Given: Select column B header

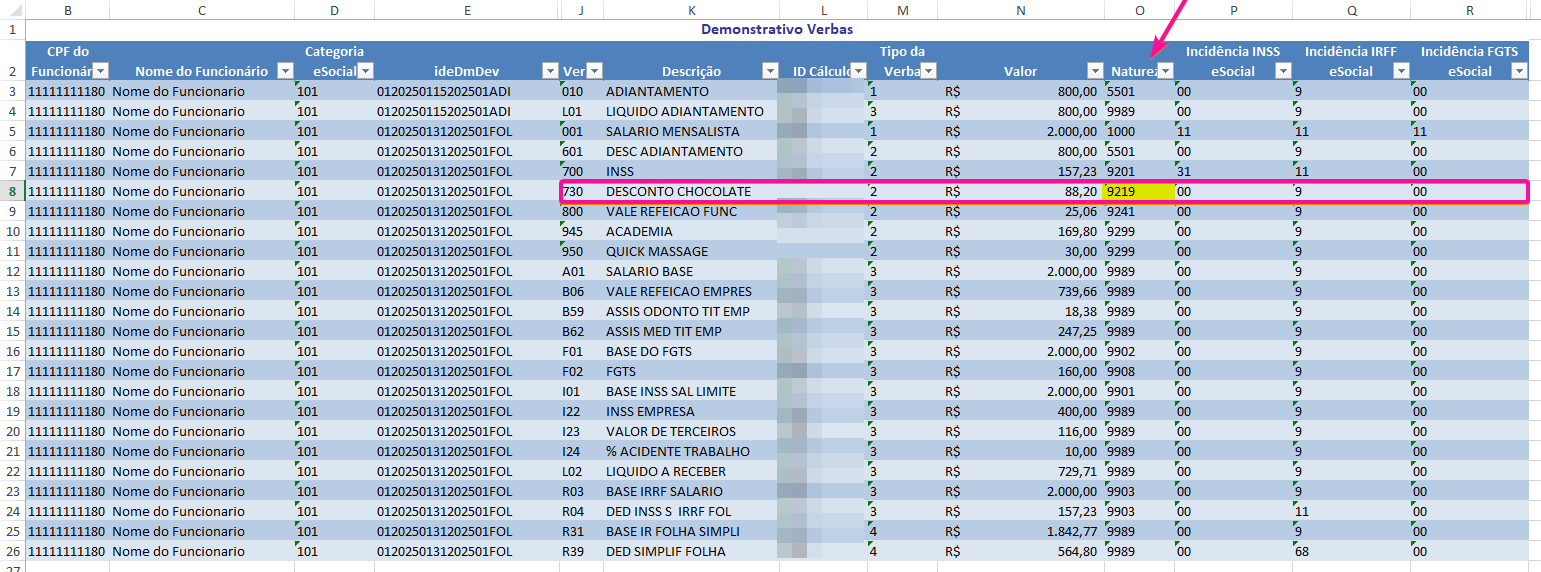Looking at the screenshot, I should click(x=68, y=10).
